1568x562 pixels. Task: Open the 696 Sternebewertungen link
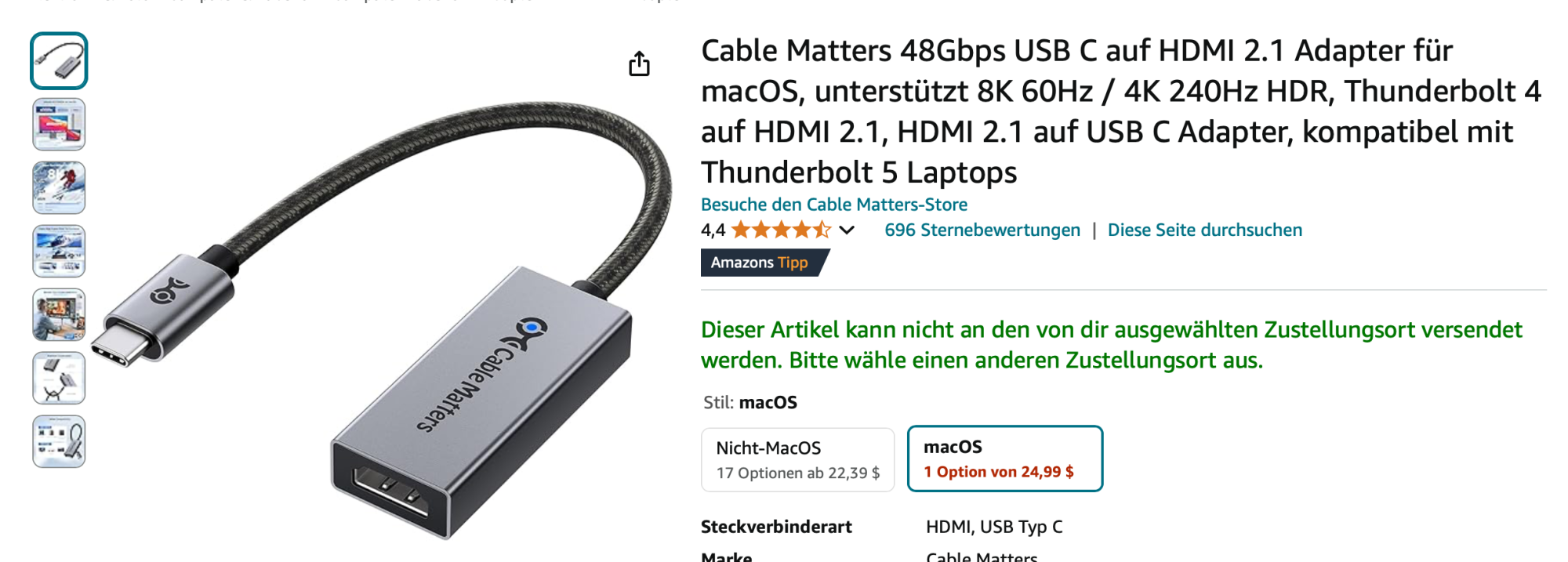click(x=982, y=230)
